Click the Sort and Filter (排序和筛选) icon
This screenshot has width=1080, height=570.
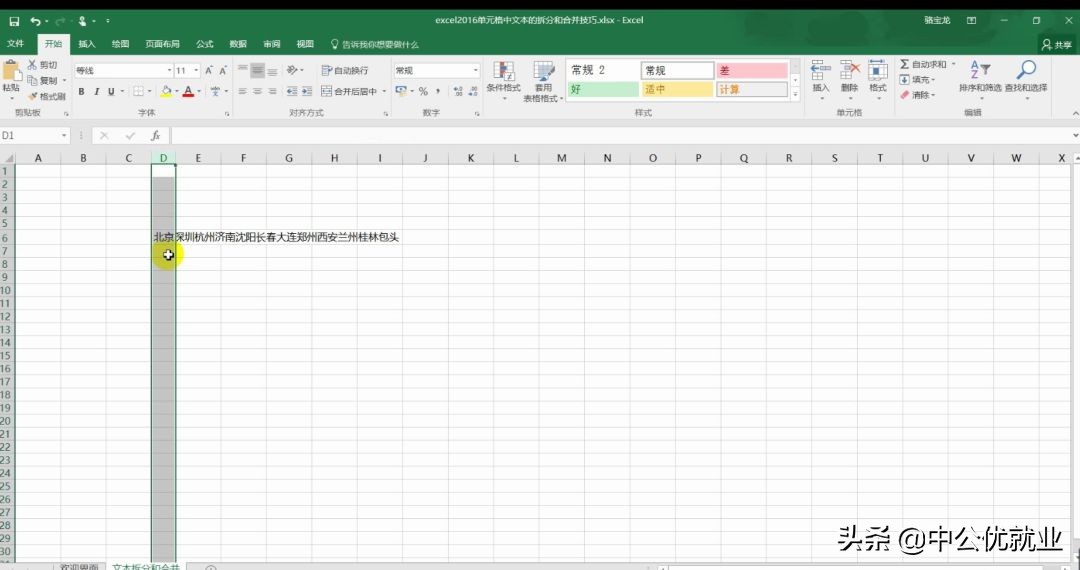coord(979,72)
